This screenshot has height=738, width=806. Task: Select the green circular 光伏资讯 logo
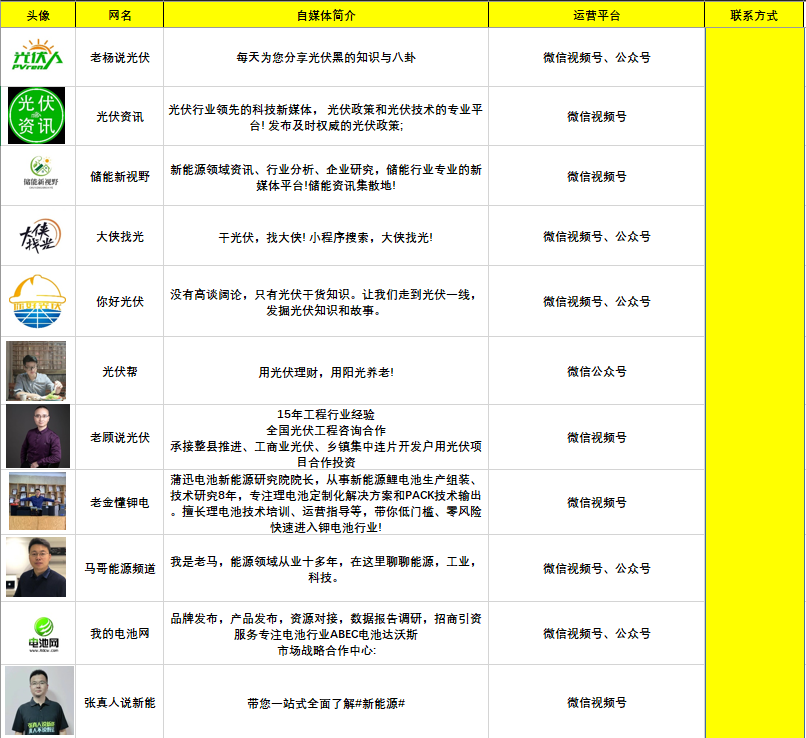(x=37, y=116)
